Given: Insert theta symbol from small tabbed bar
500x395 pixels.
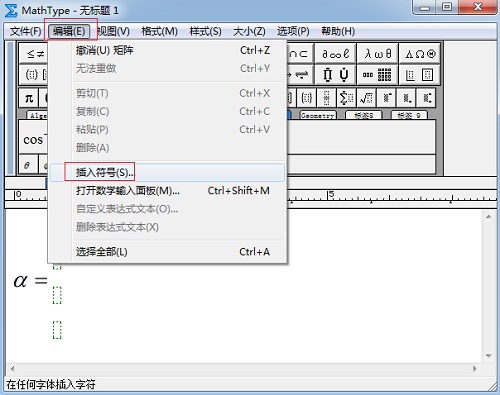Looking at the screenshot, I should [x=27, y=164].
